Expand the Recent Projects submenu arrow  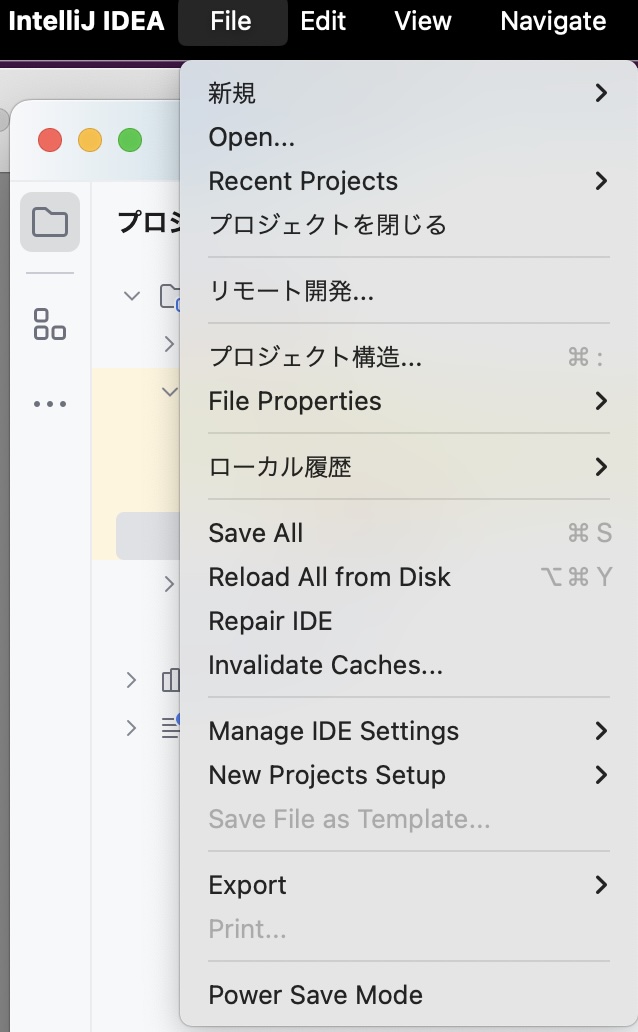600,181
